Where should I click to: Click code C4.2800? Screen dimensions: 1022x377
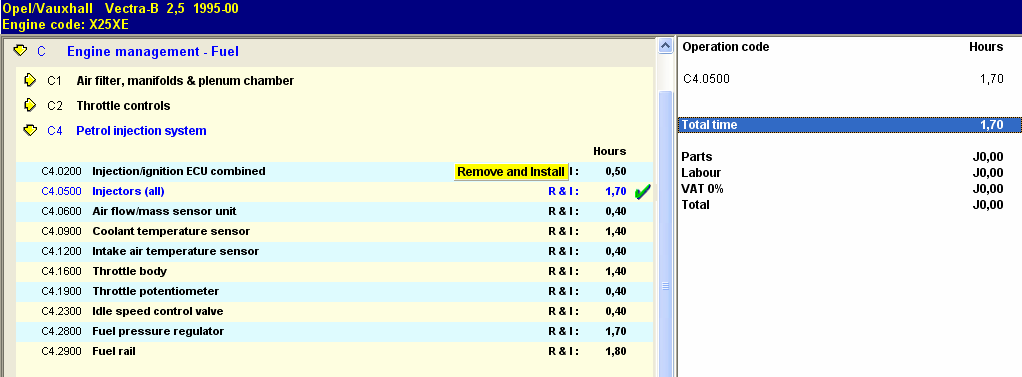(61, 331)
